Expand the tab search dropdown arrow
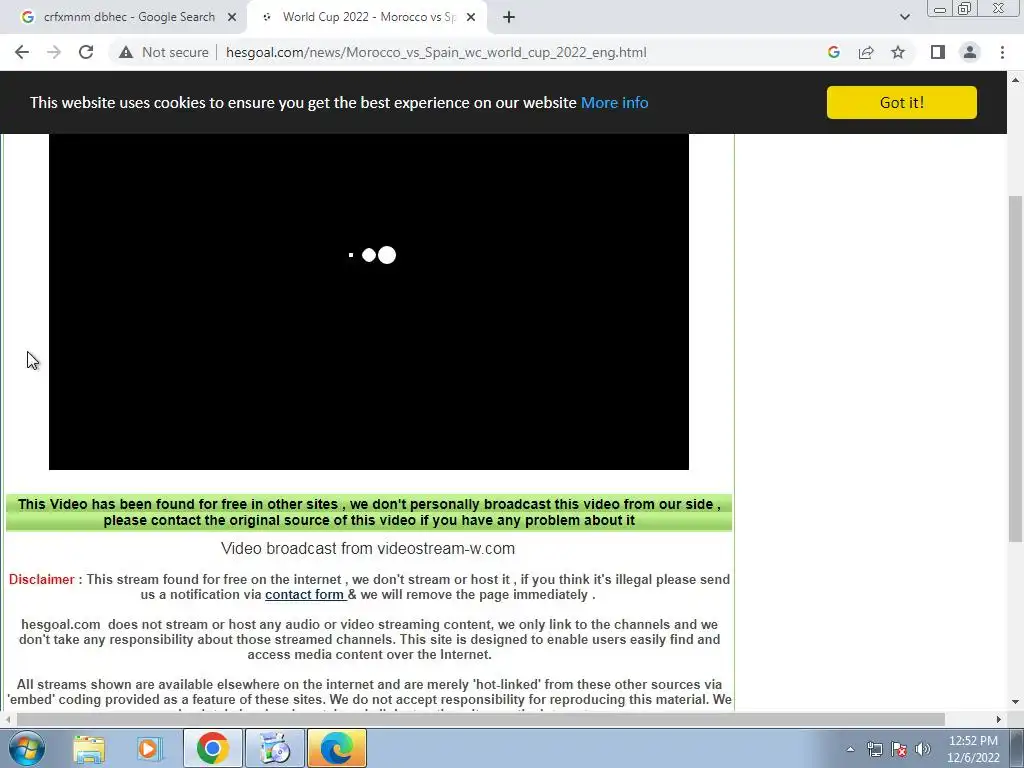Screen dimensions: 1024x768 click(904, 18)
